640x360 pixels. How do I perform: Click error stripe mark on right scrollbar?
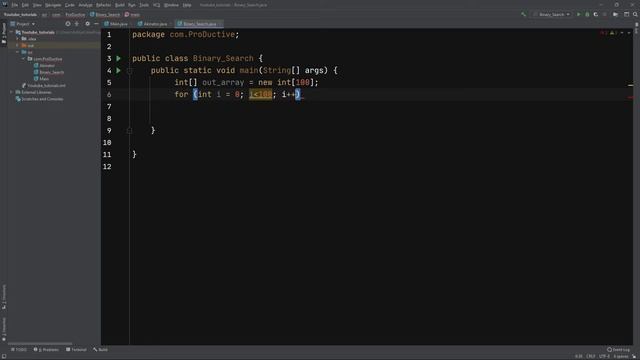point(631,98)
